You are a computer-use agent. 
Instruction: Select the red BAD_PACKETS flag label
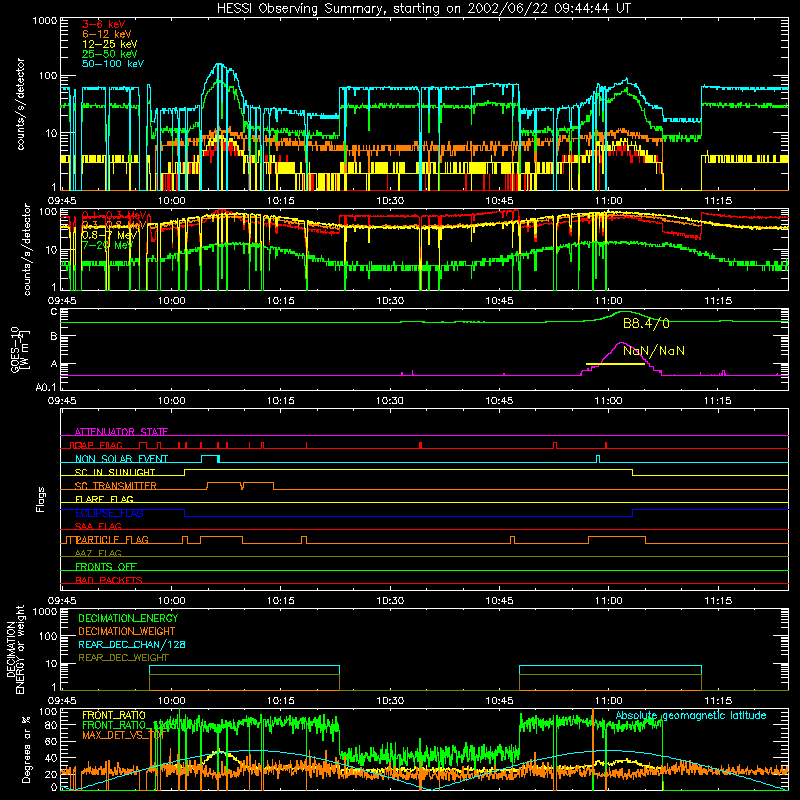(109, 580)
